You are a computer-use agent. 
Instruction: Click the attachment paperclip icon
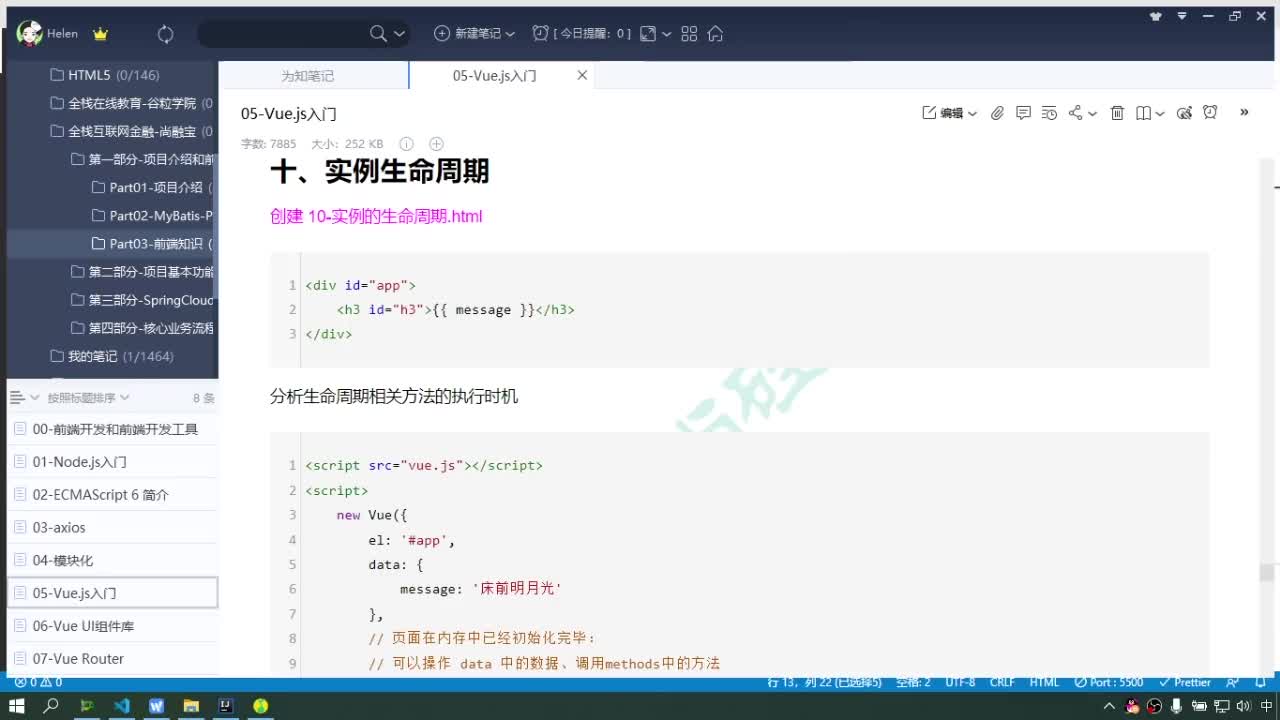coord(997,113)
